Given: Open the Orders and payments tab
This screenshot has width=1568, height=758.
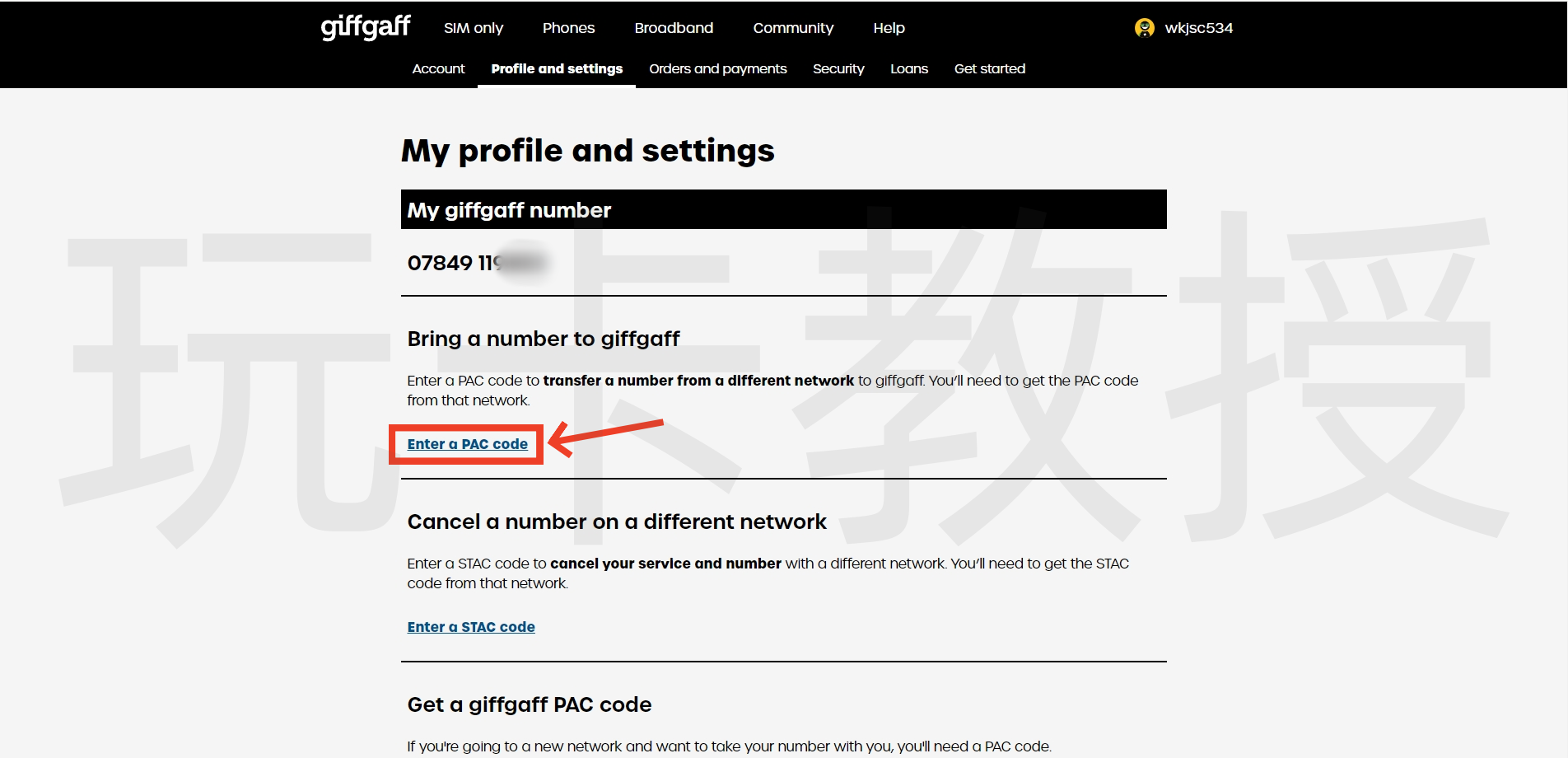Looking at the screenshot, I should coord(717,69).
